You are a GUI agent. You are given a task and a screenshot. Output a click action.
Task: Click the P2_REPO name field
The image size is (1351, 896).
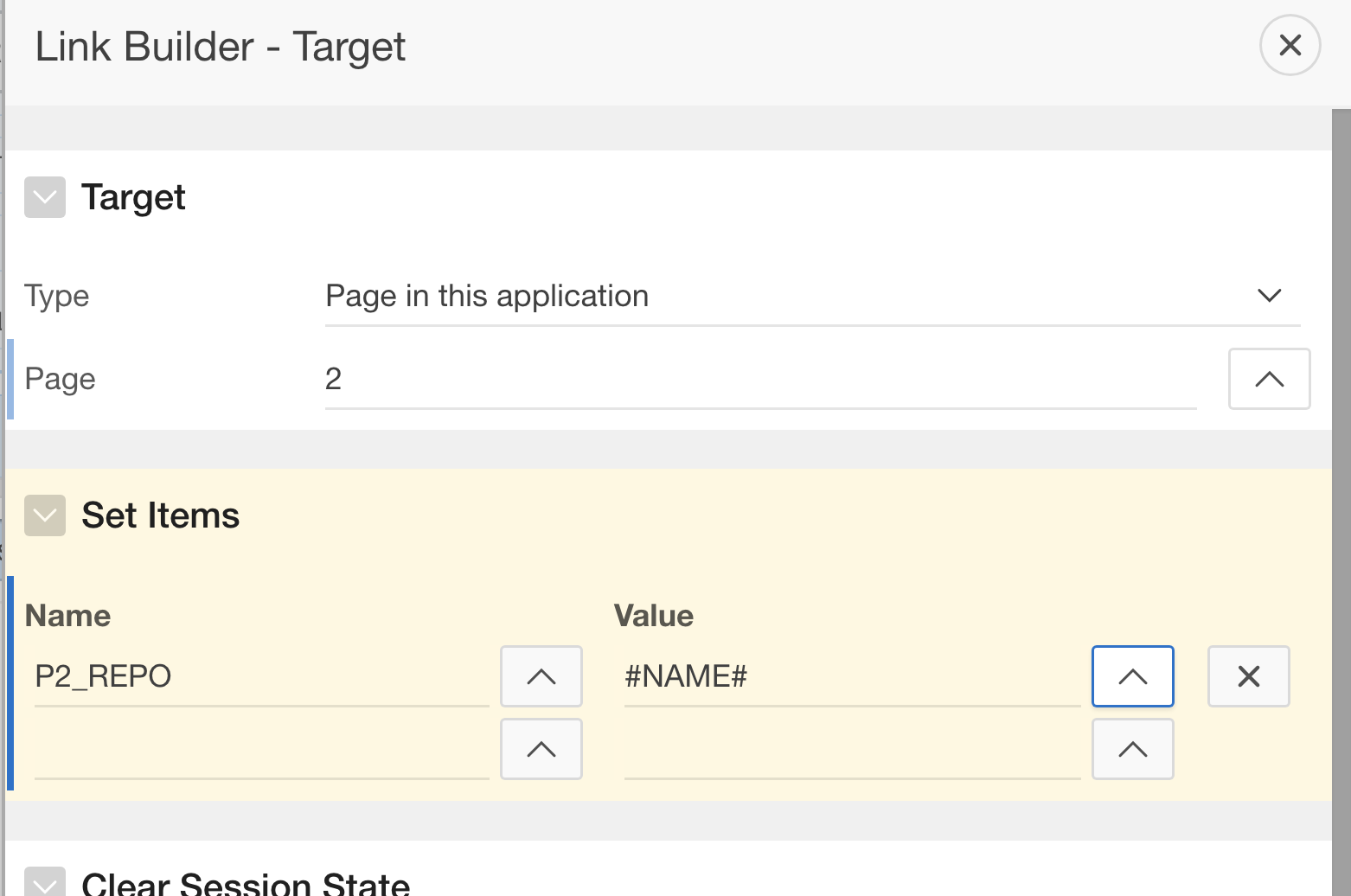tap(261, 676)
